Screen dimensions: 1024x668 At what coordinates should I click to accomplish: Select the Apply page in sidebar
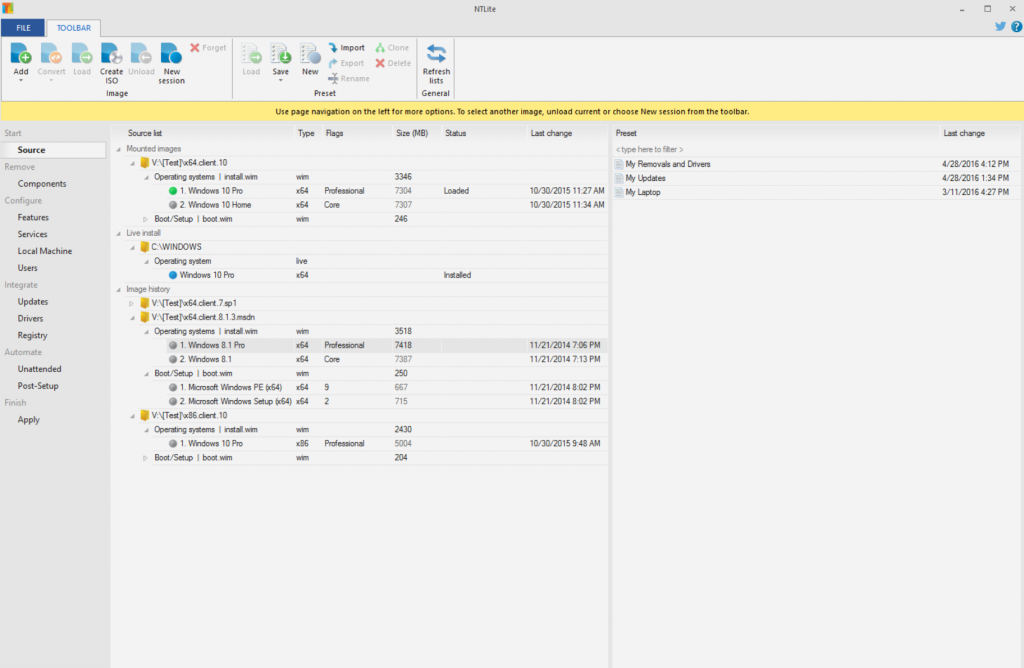[29, 420]
